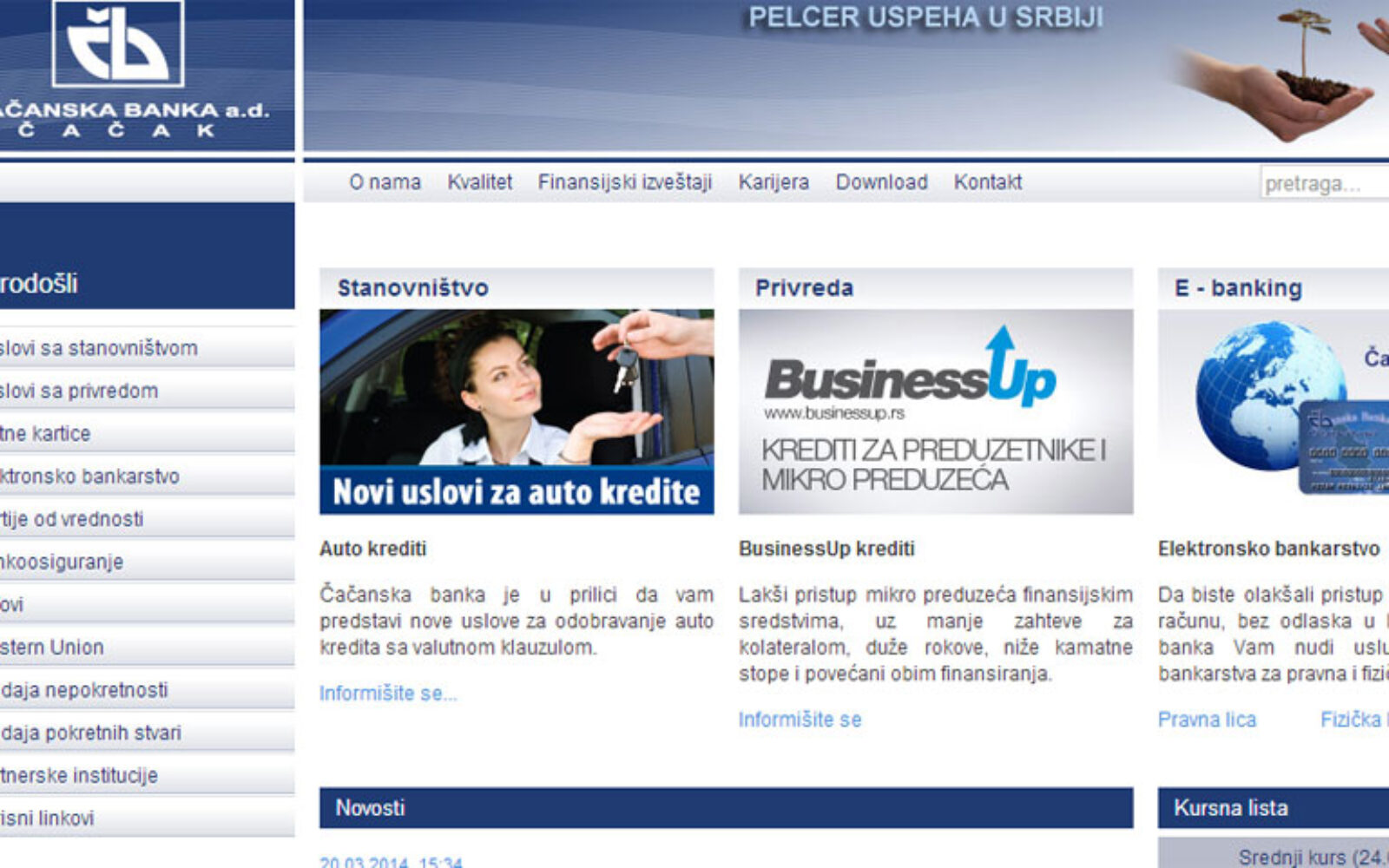Click the Kontakt menu link
The width and height of the screenshot is (1389, 868).
pyautogui.click(x=987, y=182)
